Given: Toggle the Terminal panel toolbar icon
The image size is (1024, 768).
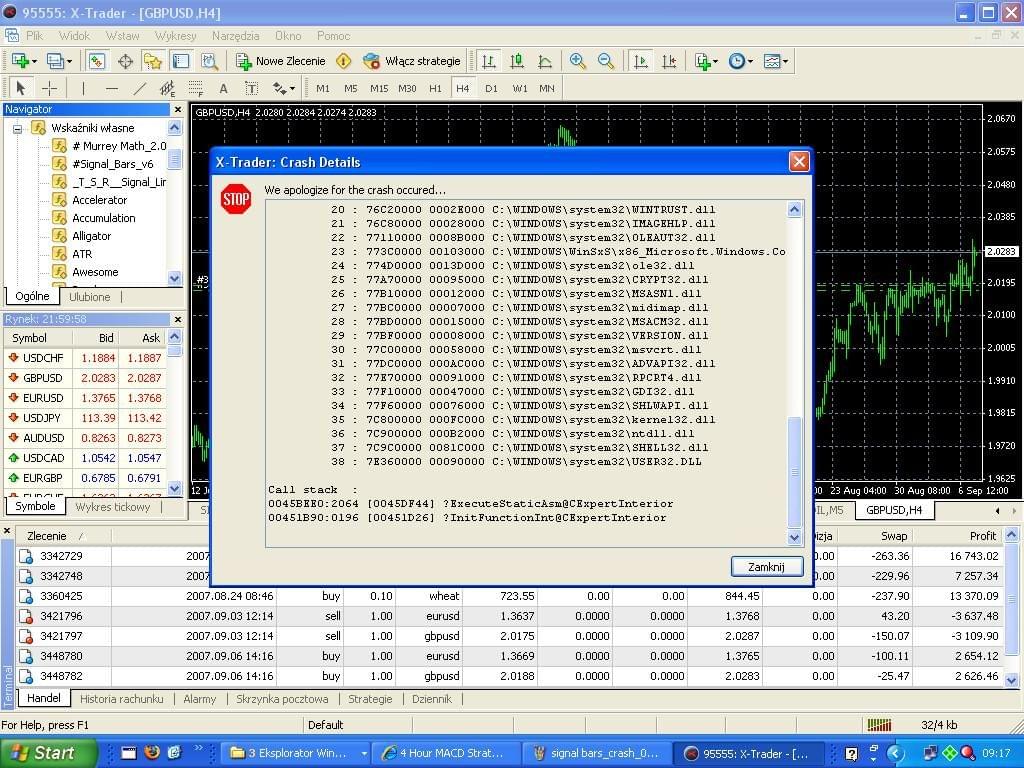Looking at the screenshot, I should tap(181, 61).
